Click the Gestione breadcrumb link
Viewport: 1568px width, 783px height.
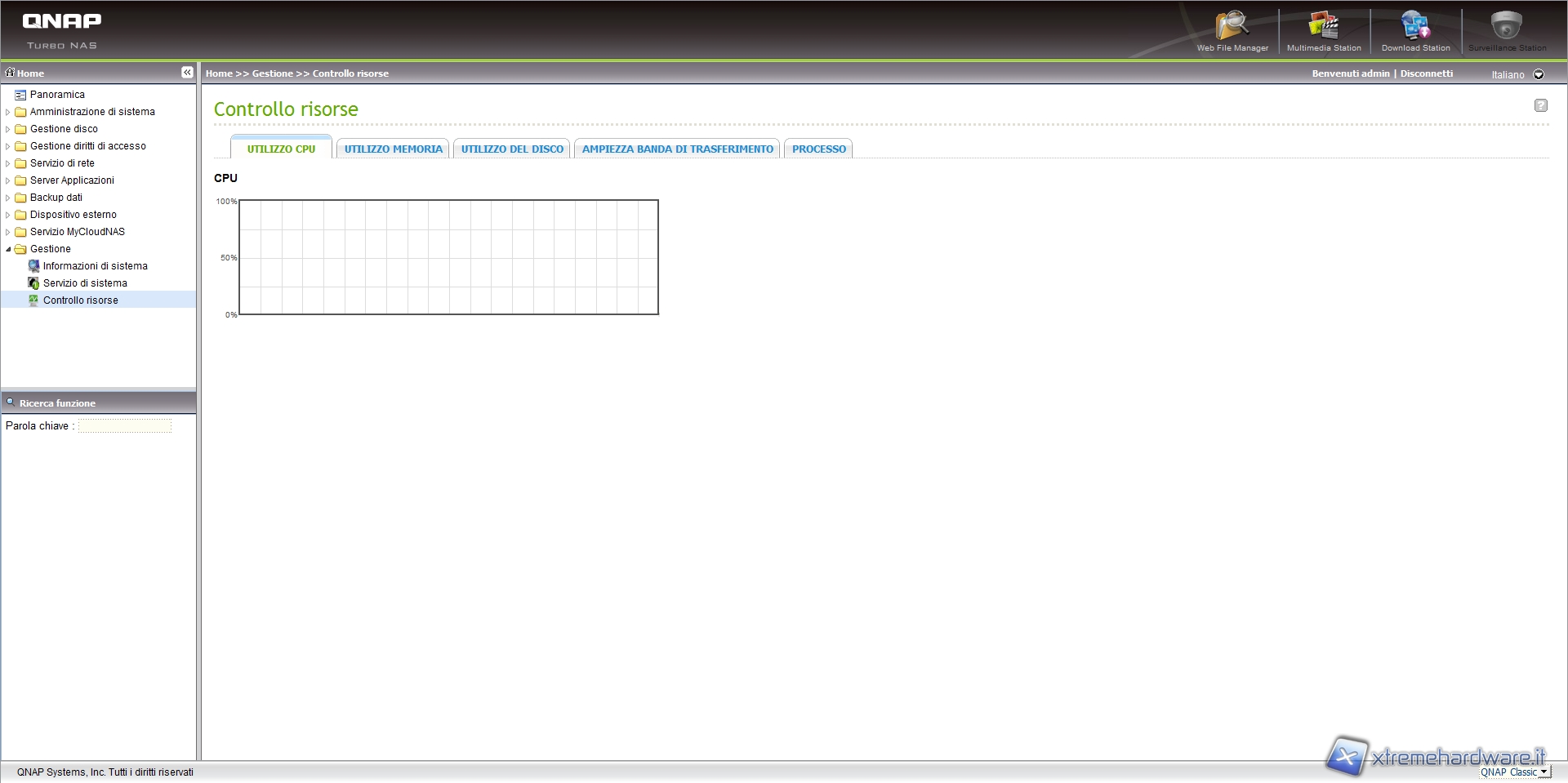[272, 73]
